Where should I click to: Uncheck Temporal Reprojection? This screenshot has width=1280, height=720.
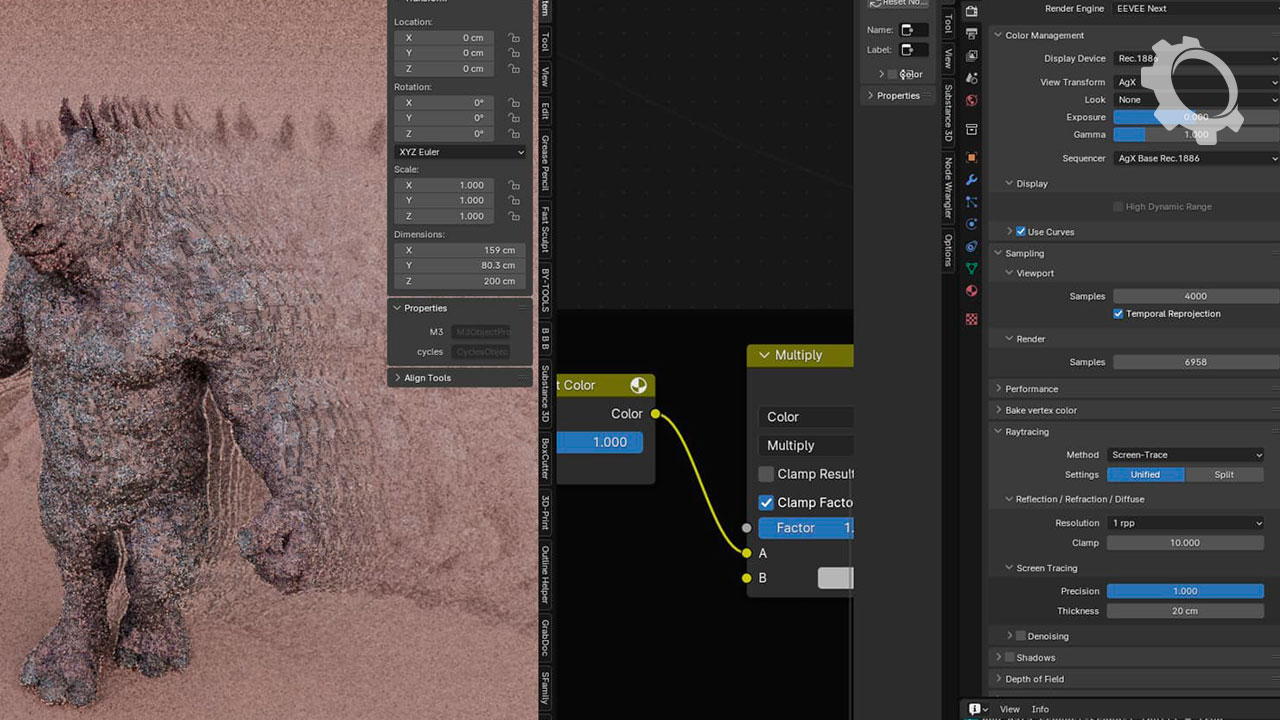point(1118,314)
